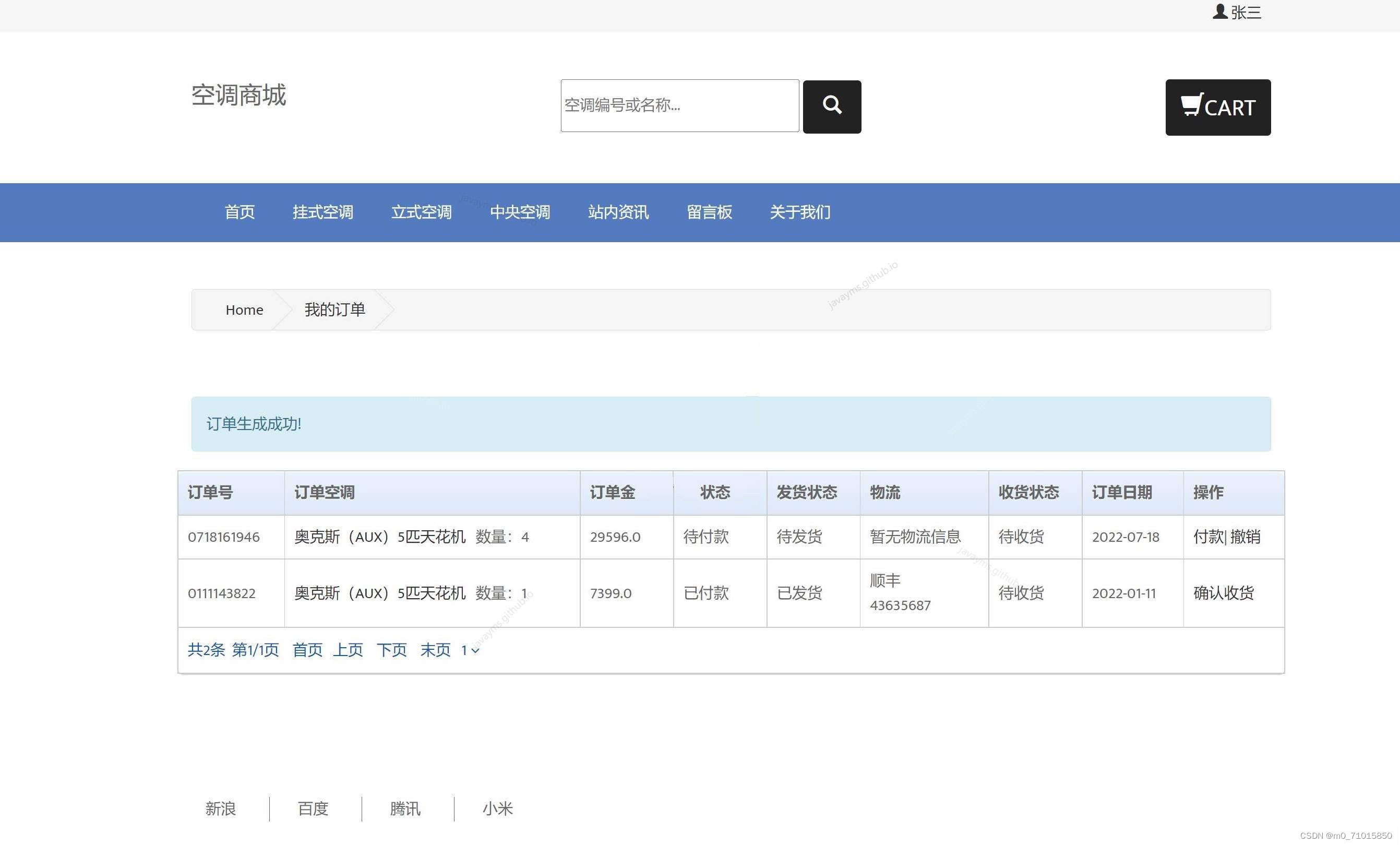This screenshot has height=845, width=1400.
Task: Open the 留言板 menu item
Action: coord(709,212)
